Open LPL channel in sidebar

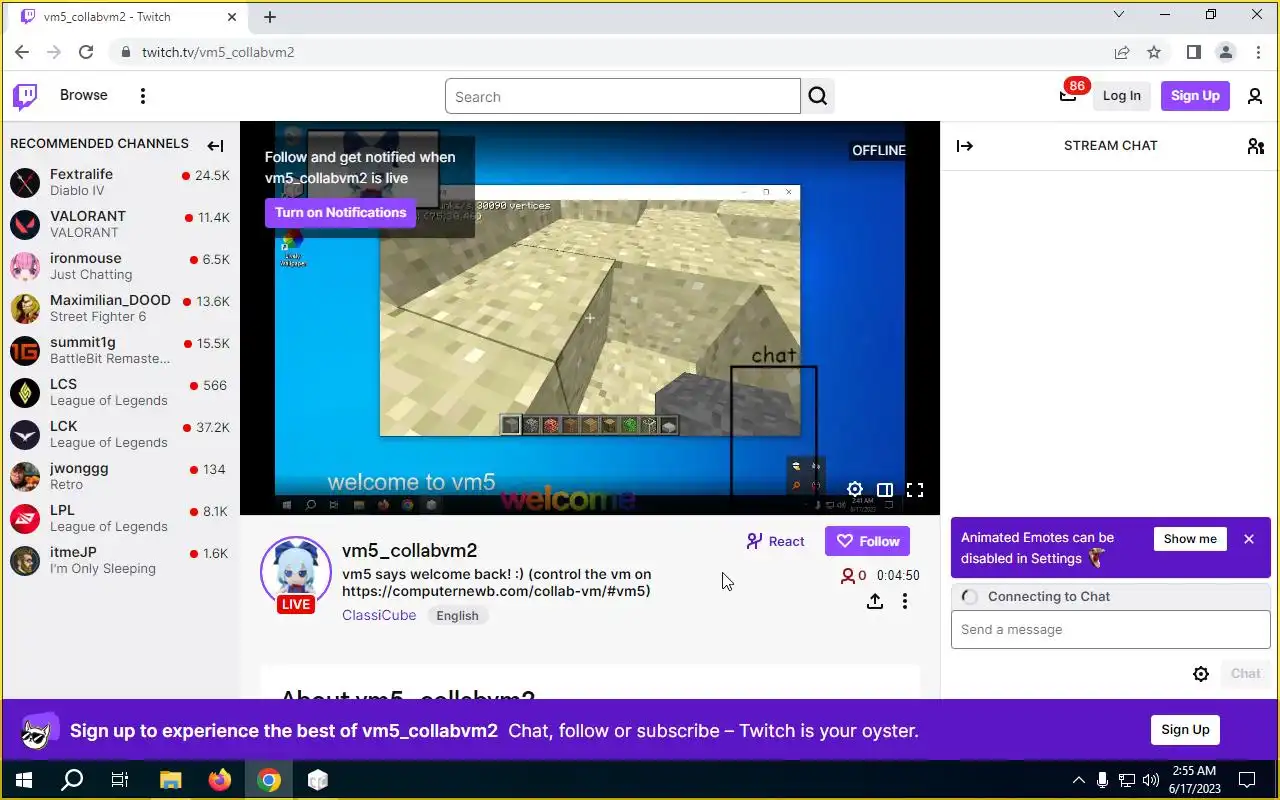point(120,518)
